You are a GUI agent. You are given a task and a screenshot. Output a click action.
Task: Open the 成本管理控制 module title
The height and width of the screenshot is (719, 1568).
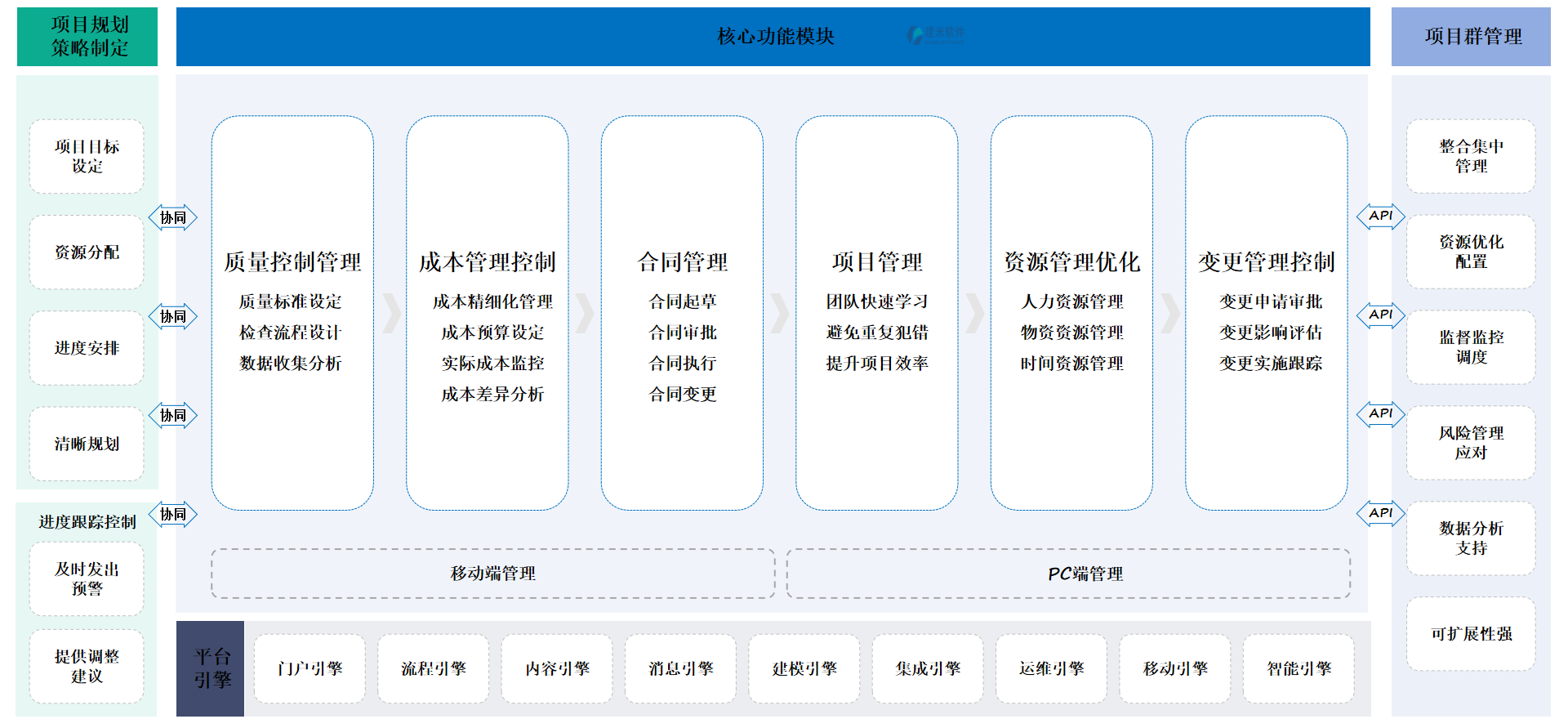click(487, 261)
